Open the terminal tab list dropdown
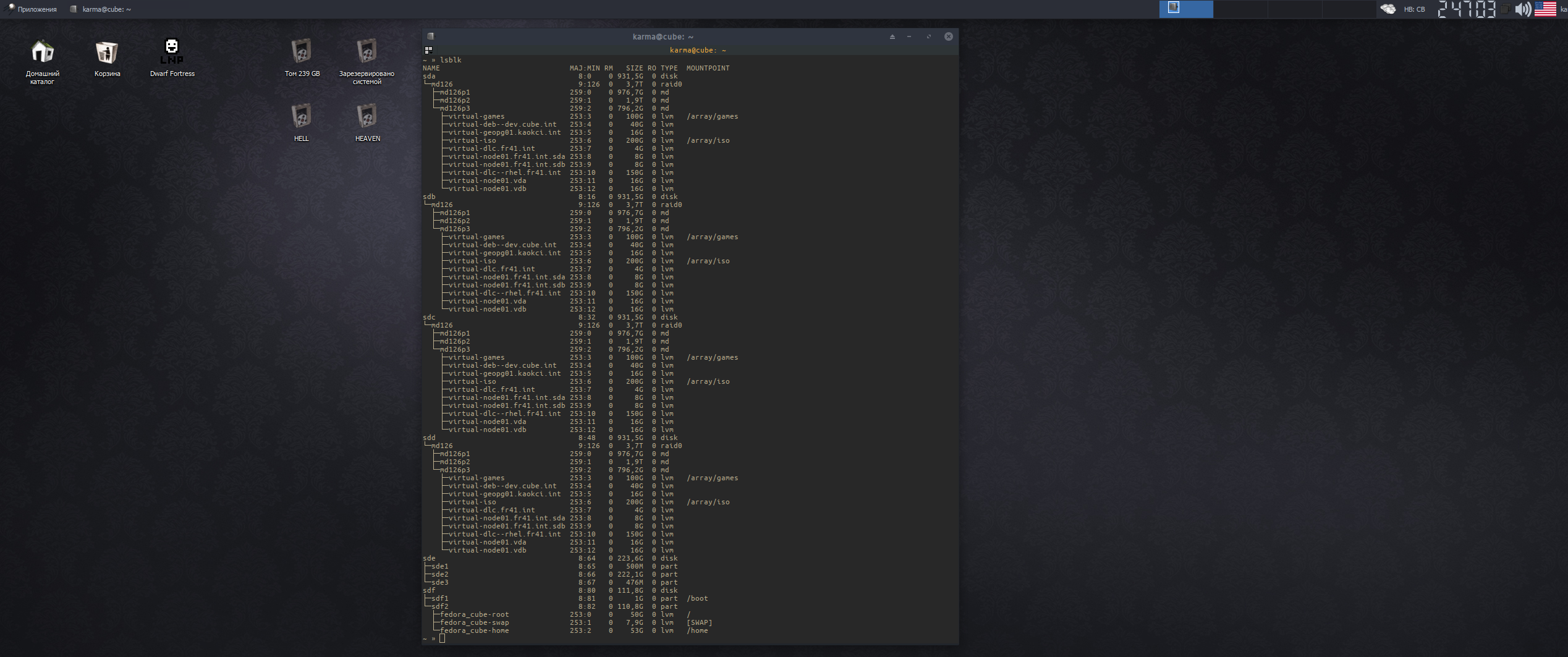 click(x=428, y=50)
